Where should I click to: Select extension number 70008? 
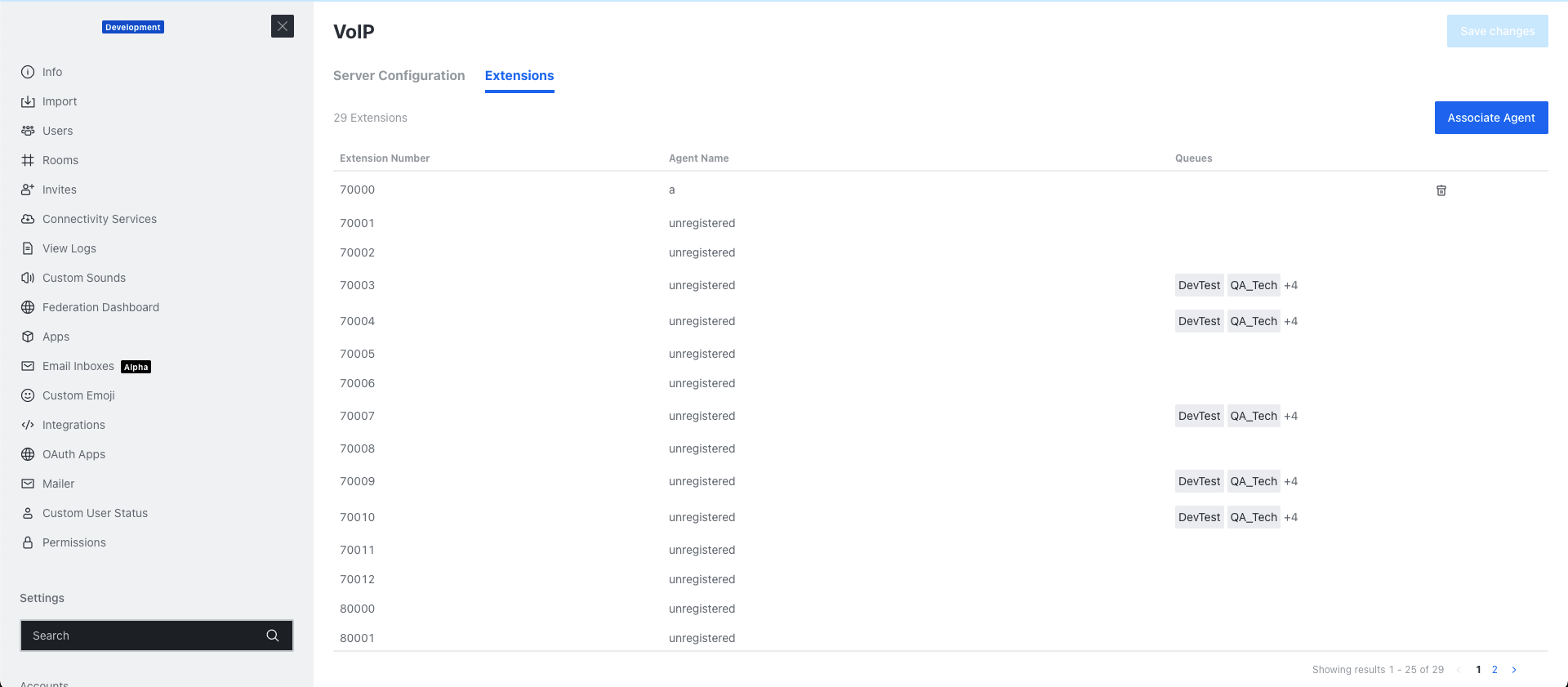357,448
